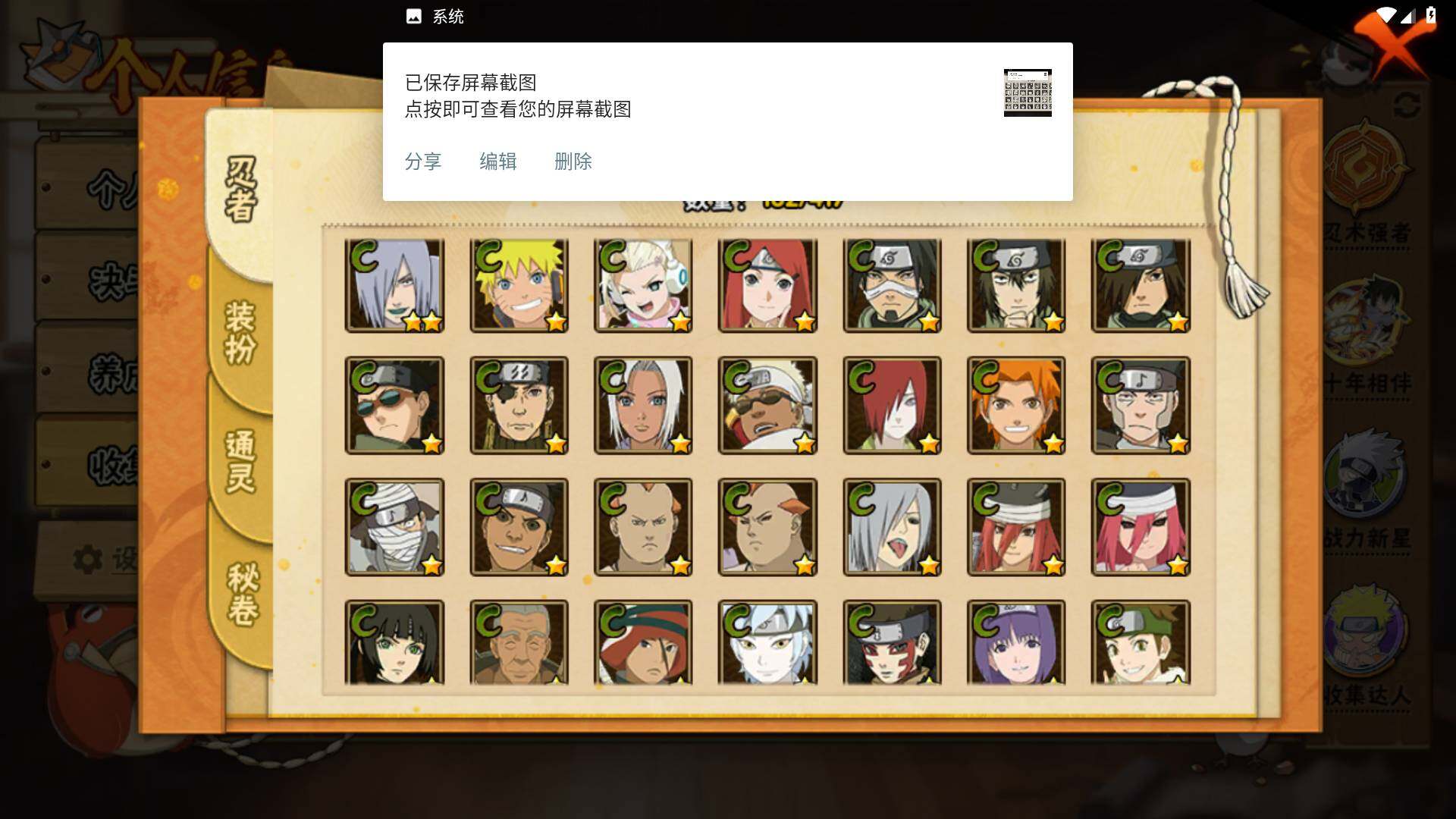Select the two-star silver-haired ninja portrait
The image size is (1456, 819).
coord(394,286)
